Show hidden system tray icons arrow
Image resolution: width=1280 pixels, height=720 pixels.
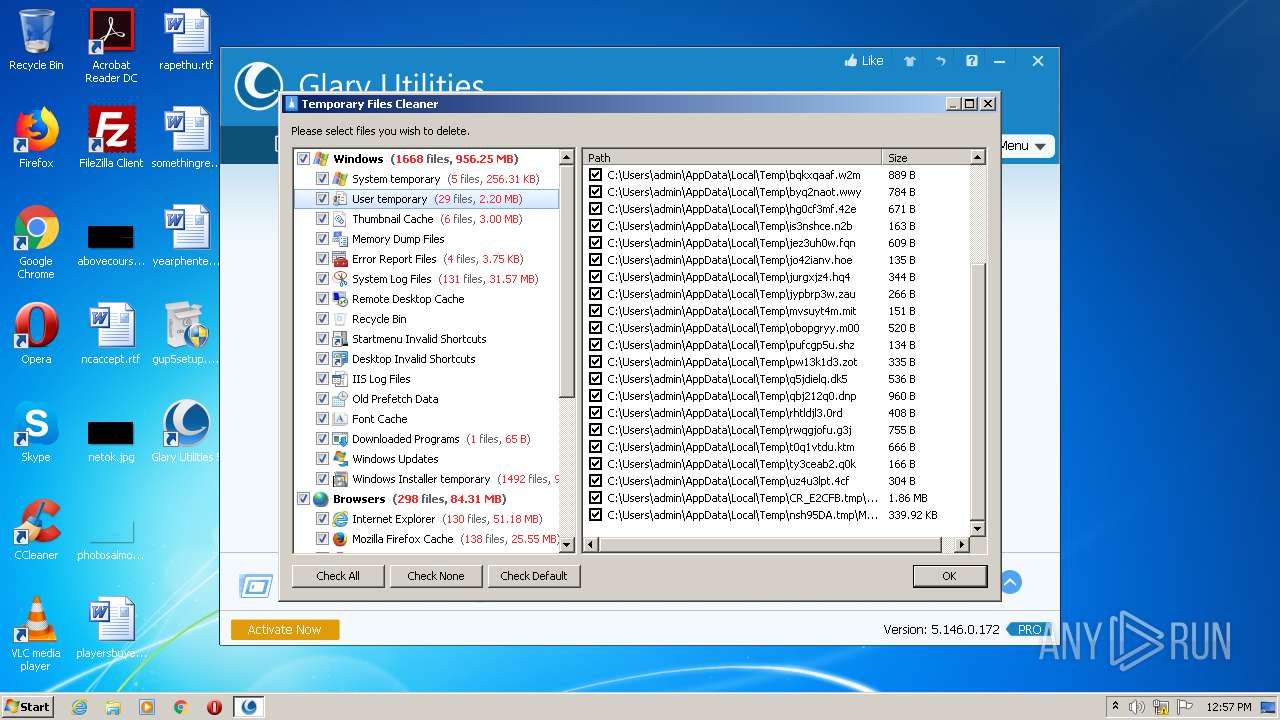click(x=1115, y=707)
